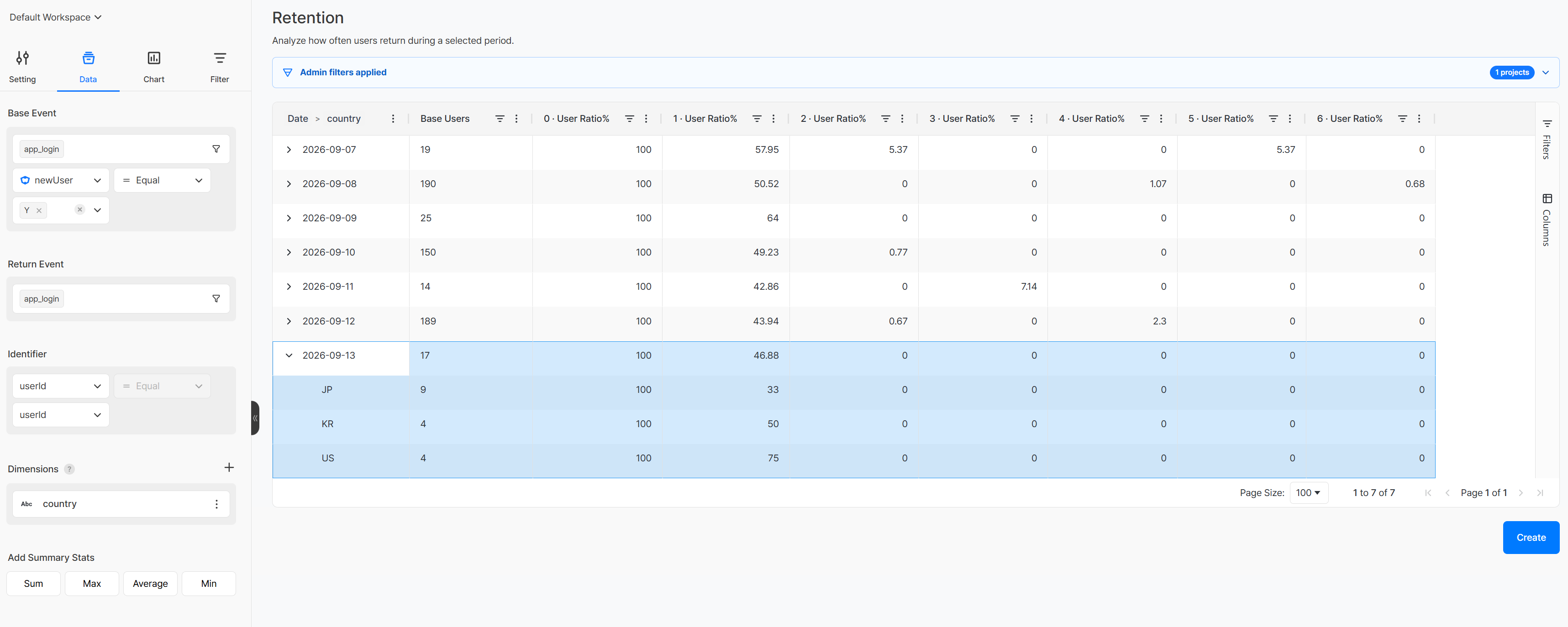Show Dimensions help tooltip
This screenshot has height=627, width=1568.
(69, 469)
